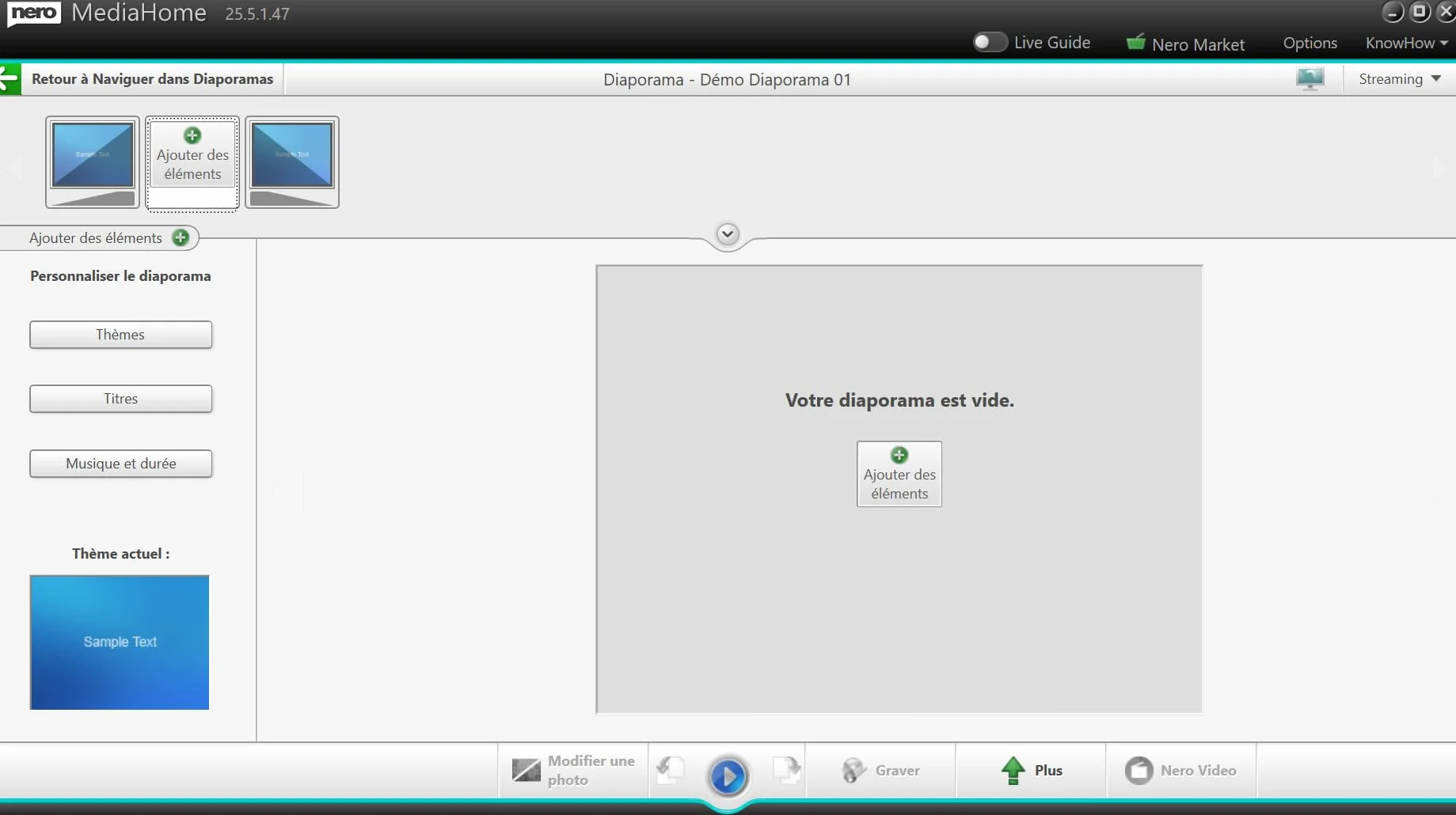The width and height of the screenshot is (1456, 815).
Task: Click the Musique et durée button
Action: tap(120, 464)
